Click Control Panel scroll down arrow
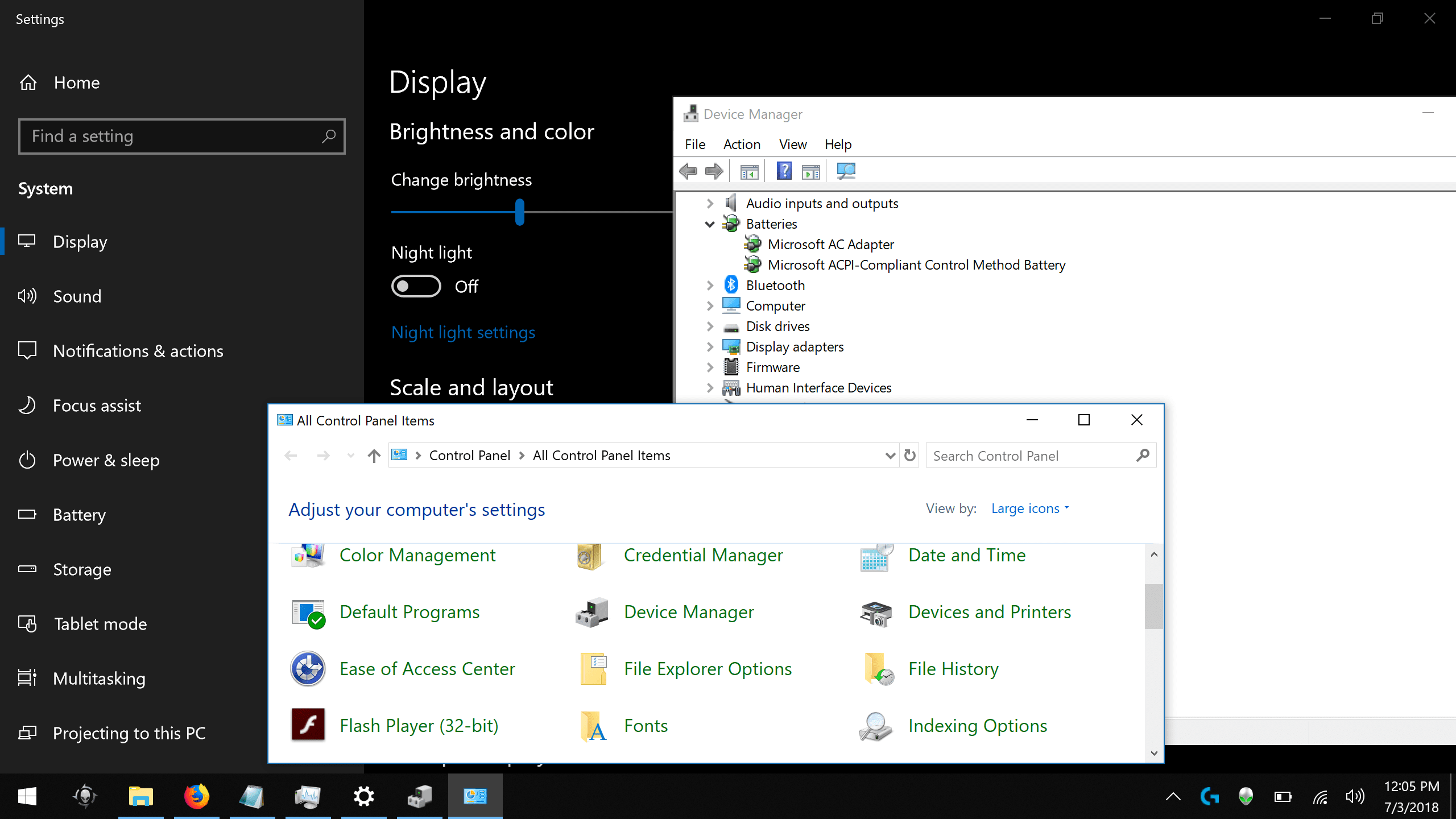Viewport: 1456px width, 819px height. click(1154, 753)
